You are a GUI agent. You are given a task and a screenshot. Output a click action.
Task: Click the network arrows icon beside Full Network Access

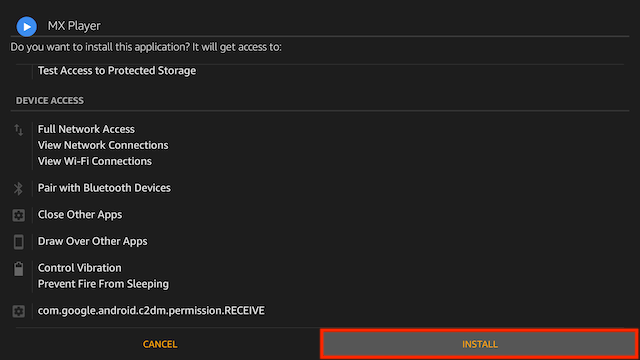19,130
